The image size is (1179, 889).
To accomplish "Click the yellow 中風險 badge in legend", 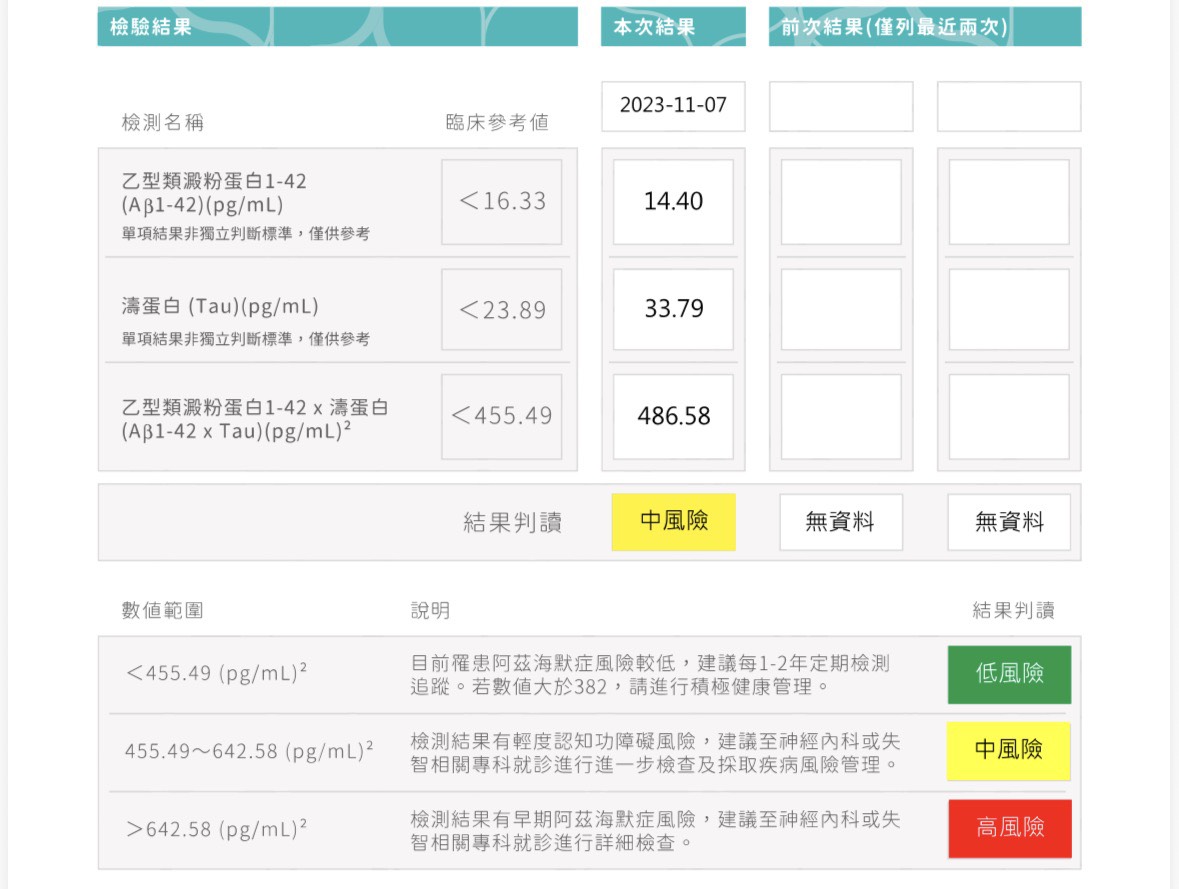I will tap(1009, 751).
